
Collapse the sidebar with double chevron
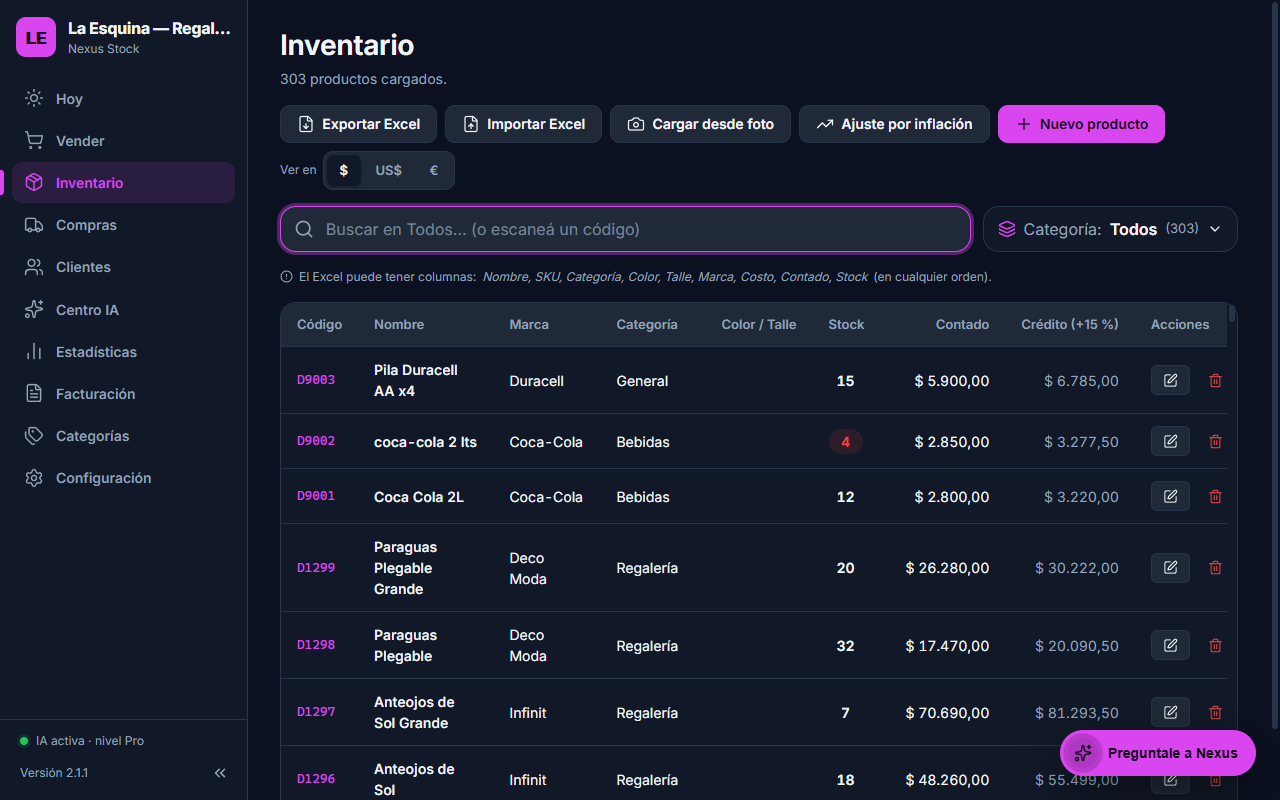[x=220, y=773]
